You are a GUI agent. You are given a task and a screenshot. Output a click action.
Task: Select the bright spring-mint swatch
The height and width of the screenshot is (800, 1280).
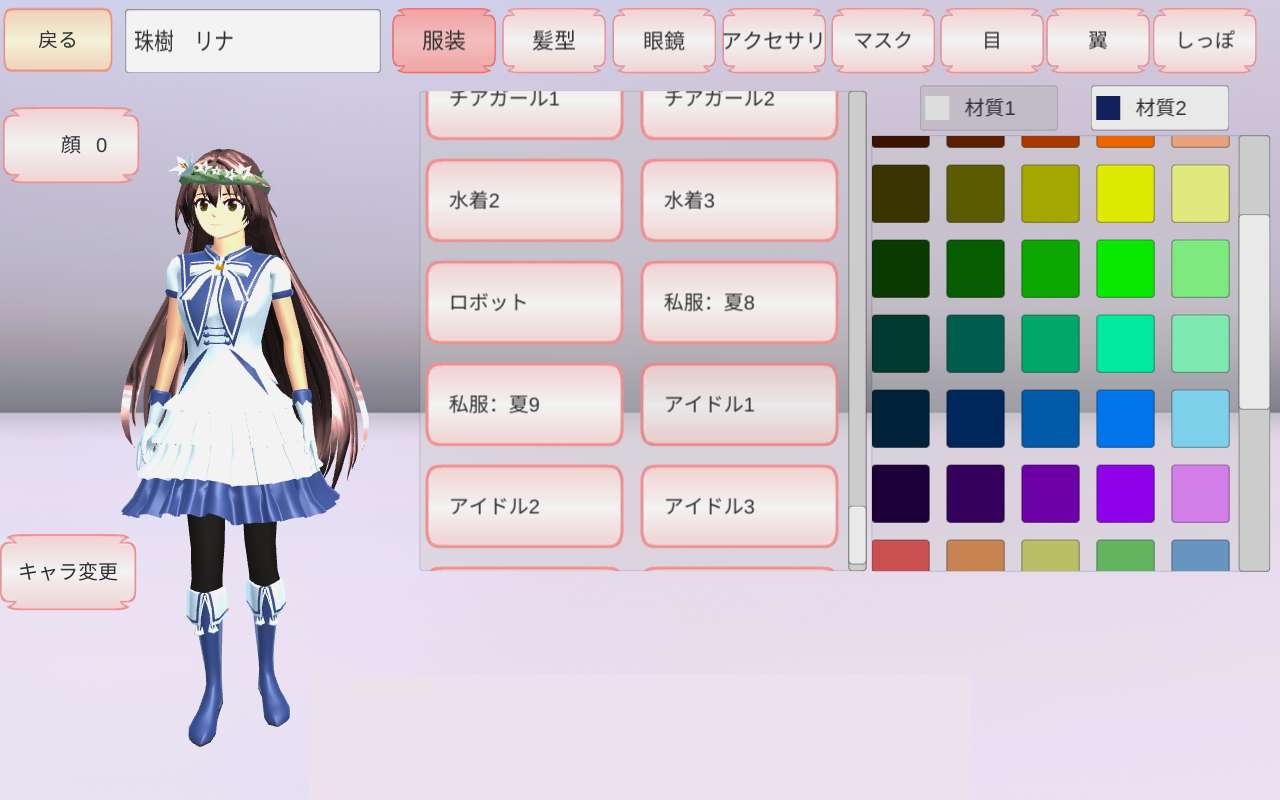[1126, 344]
